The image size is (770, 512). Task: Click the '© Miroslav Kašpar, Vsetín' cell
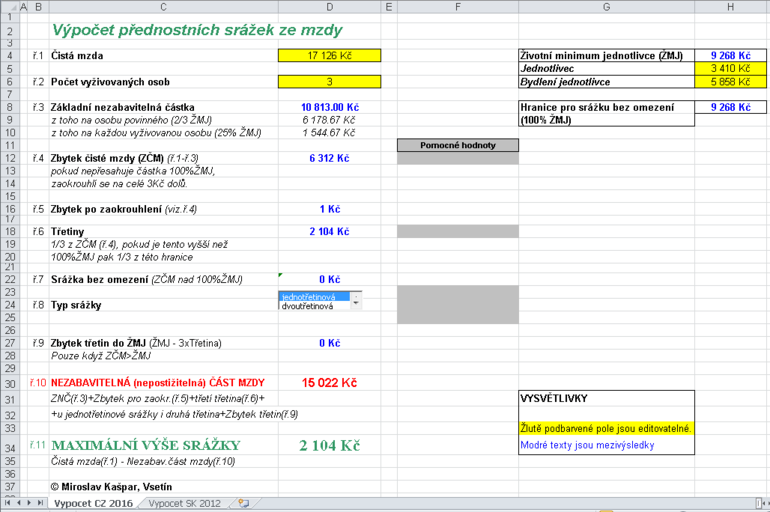click(111, 487)
